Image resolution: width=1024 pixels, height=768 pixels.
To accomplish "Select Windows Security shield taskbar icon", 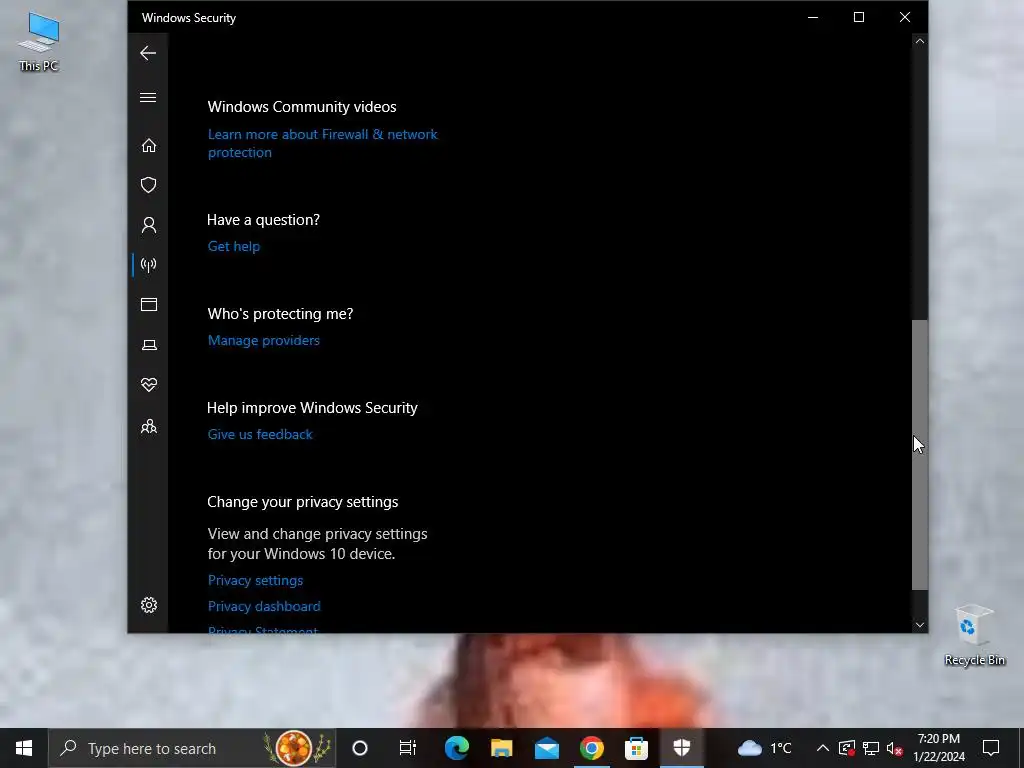I will point(682,748).
